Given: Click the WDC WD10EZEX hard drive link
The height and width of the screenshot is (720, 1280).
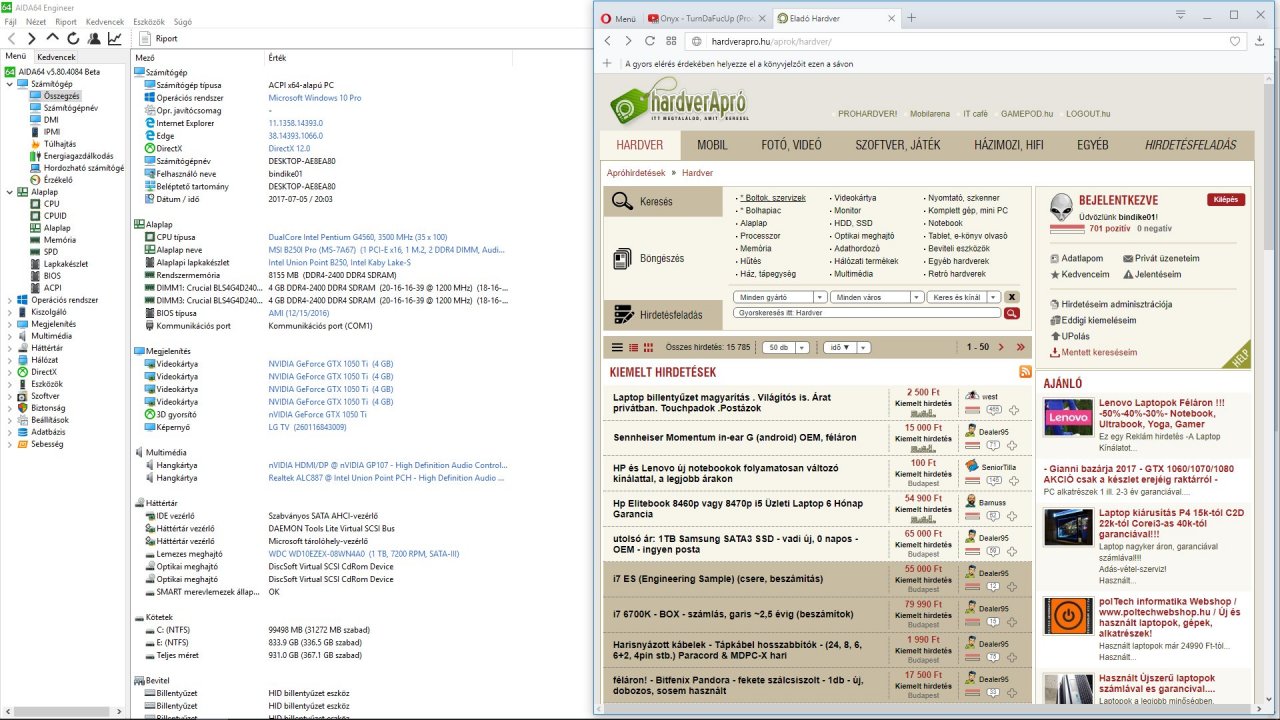Looking at the screenshot, I should click(x=363, y=553).
